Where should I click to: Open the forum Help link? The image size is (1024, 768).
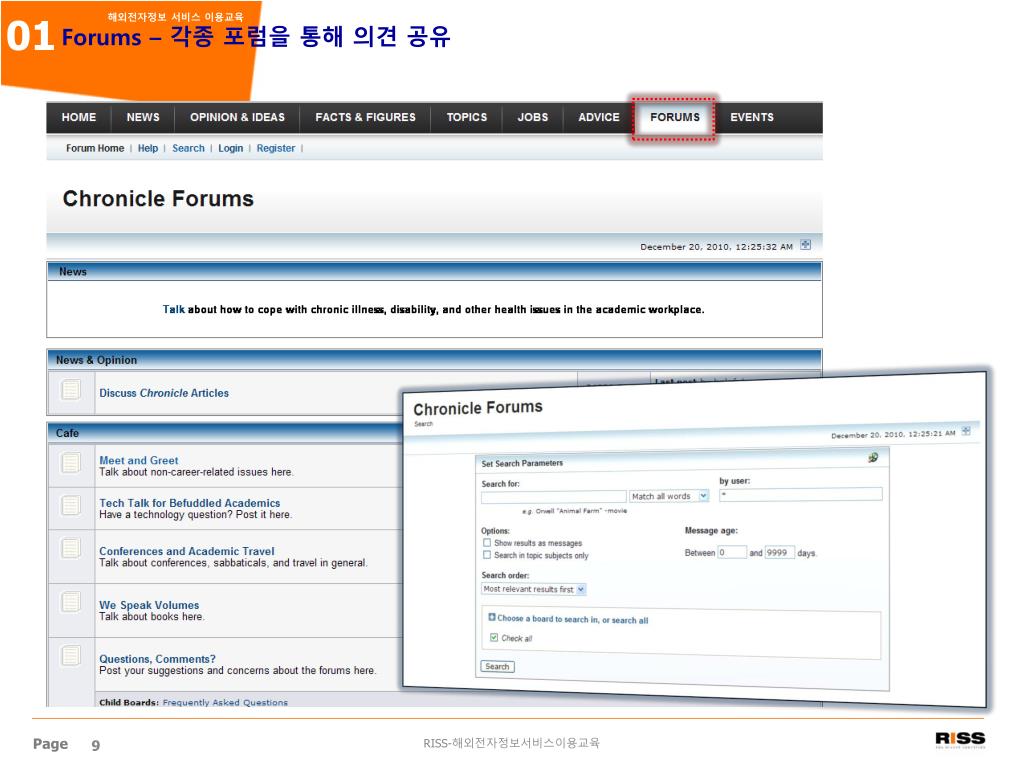[x=148, y=148]
